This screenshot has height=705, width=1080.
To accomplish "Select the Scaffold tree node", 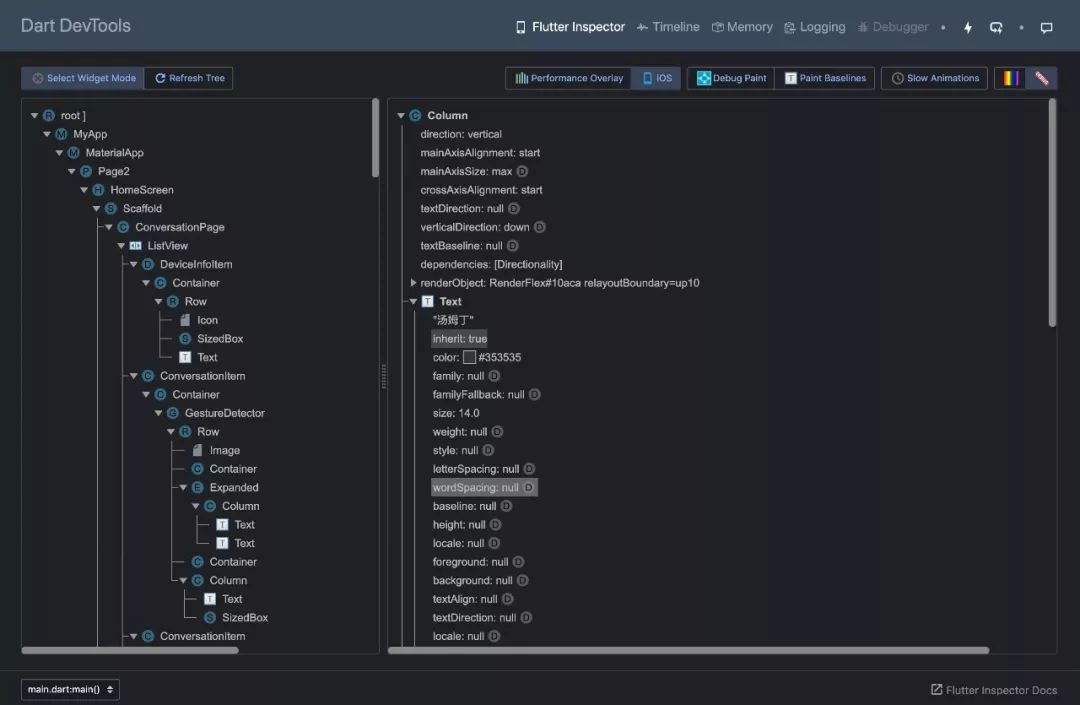I will [142, 209].
